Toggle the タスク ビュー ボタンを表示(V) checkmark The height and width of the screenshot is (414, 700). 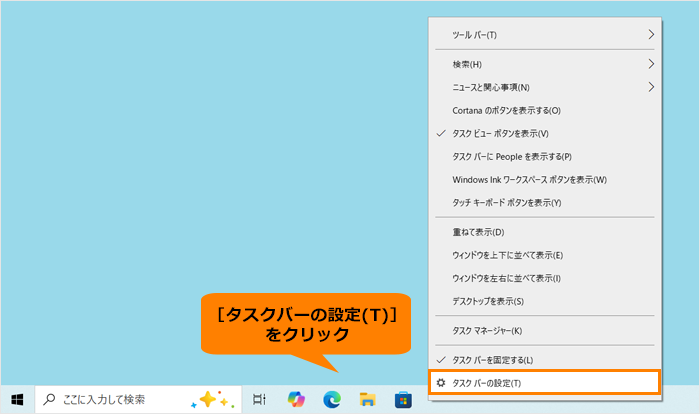click(x=441, y=133)
